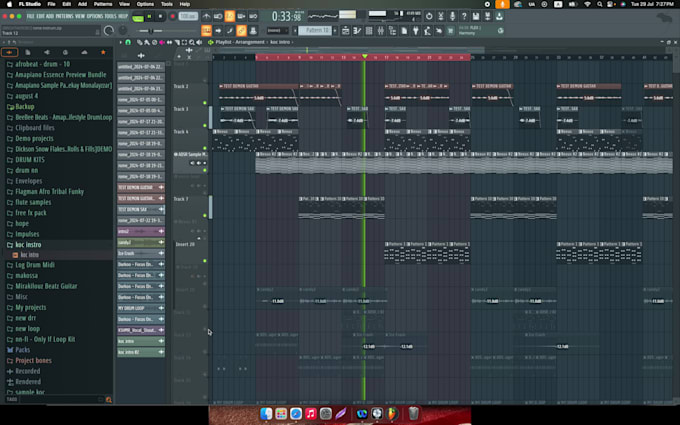The image size is (680, 425).
Task: Open undo history circular arrow icon
Action: point(429,16)
